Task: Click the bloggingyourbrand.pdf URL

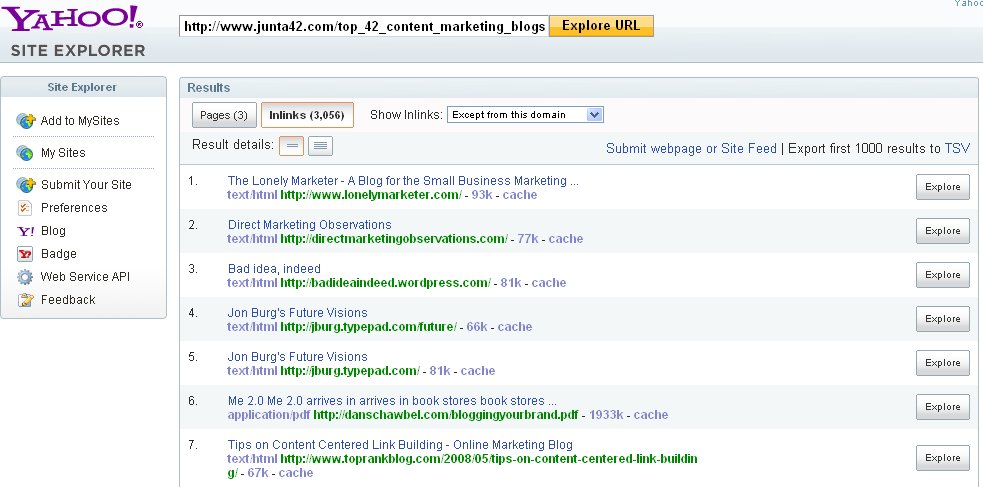Action: (x=446, y=415)
